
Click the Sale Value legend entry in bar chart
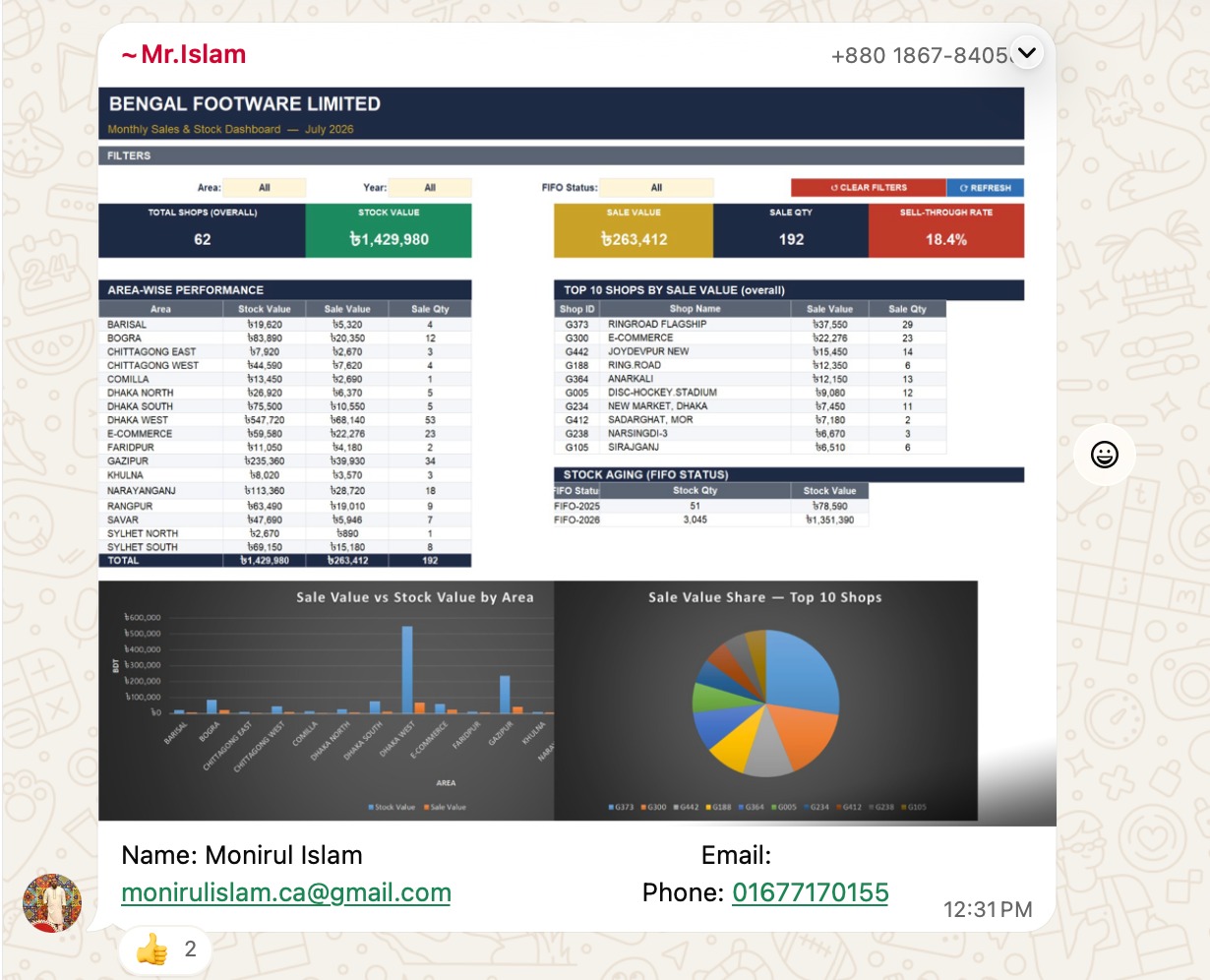(x=444, y=808)
